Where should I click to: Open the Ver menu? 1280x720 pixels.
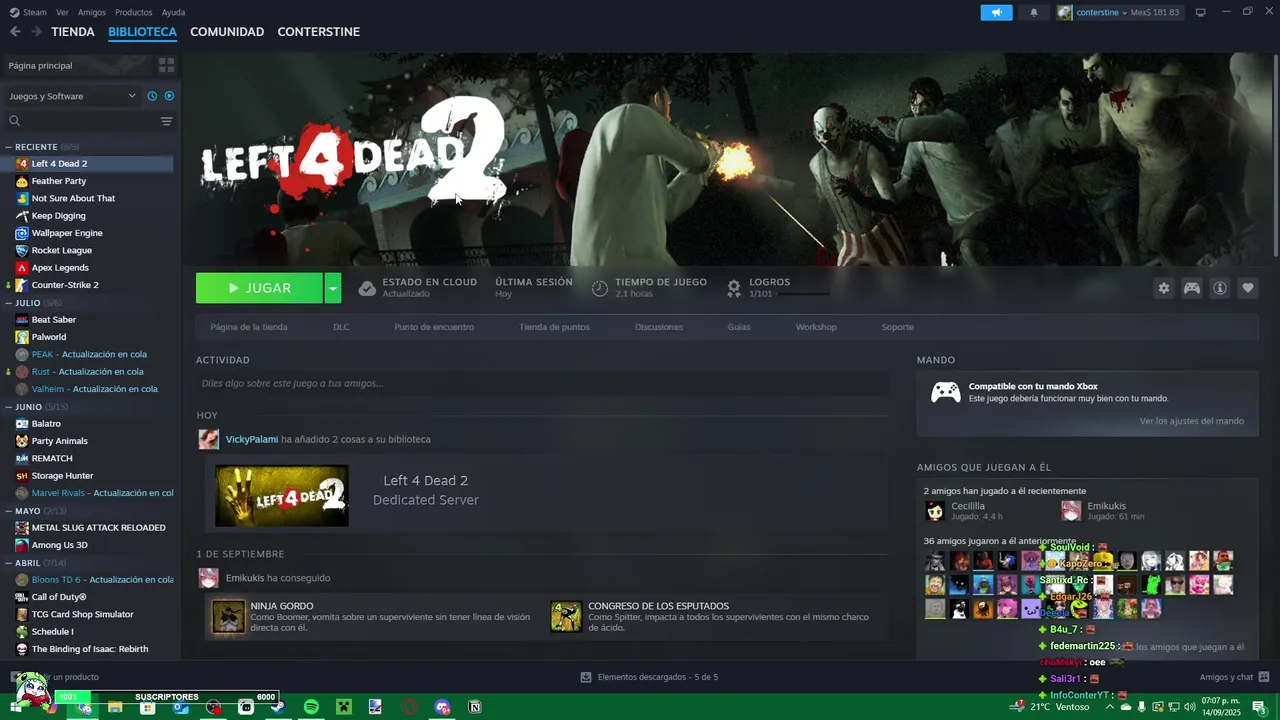62,12
